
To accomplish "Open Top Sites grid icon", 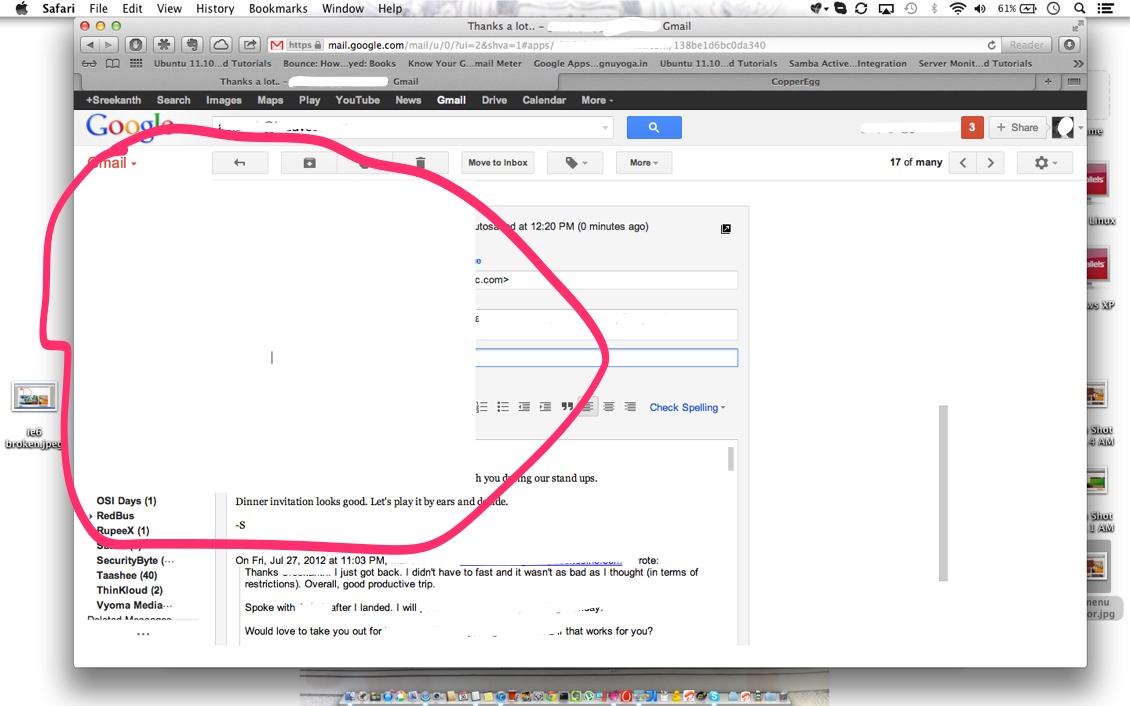I will 135,63.
